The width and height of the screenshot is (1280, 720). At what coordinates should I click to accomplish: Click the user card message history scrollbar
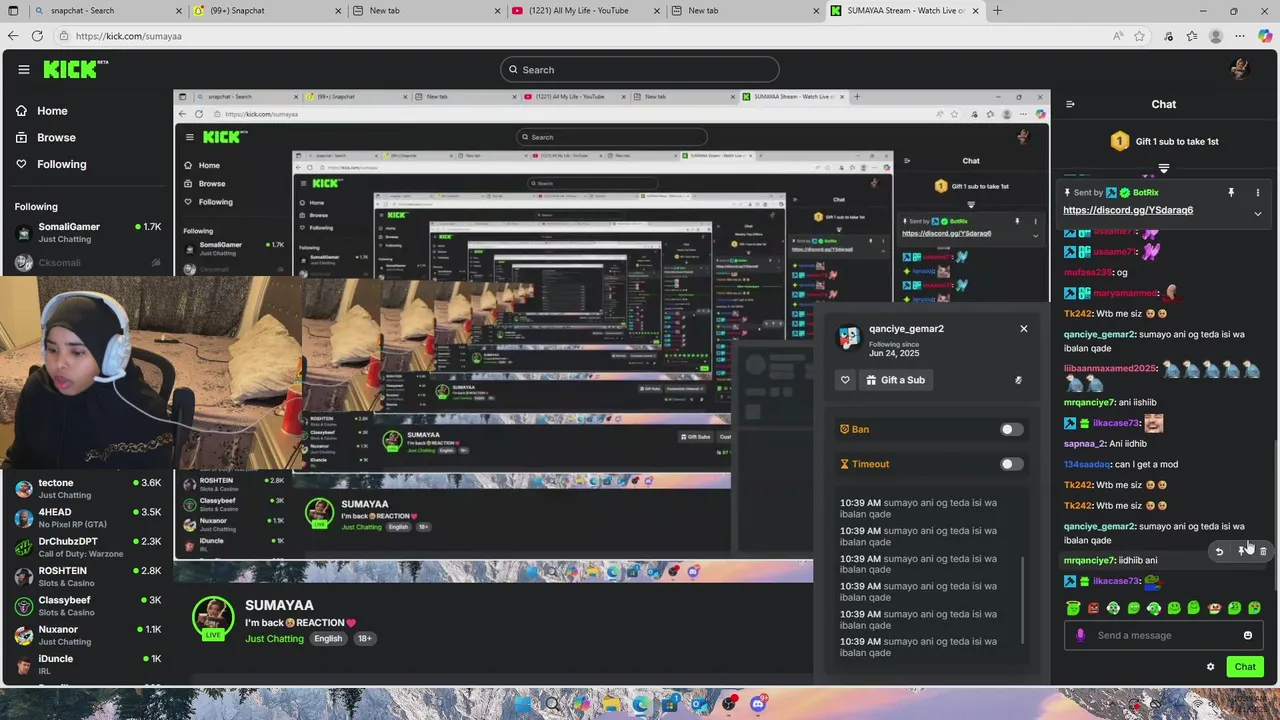click(x=1023, y=601)
